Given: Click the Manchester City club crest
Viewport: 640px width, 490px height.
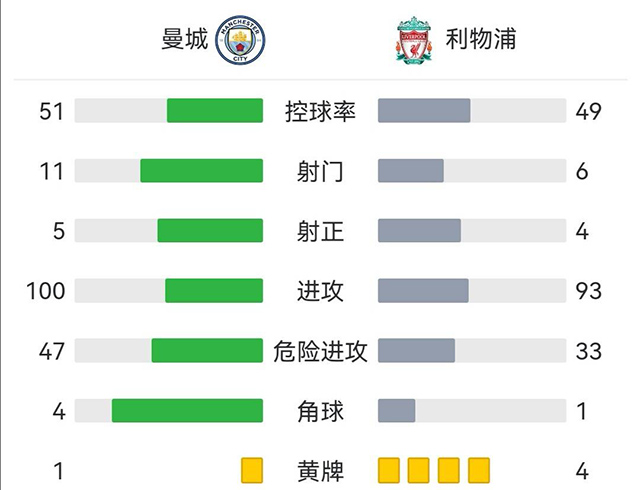Looking at the screenshot, I should [x=237, y=41].
